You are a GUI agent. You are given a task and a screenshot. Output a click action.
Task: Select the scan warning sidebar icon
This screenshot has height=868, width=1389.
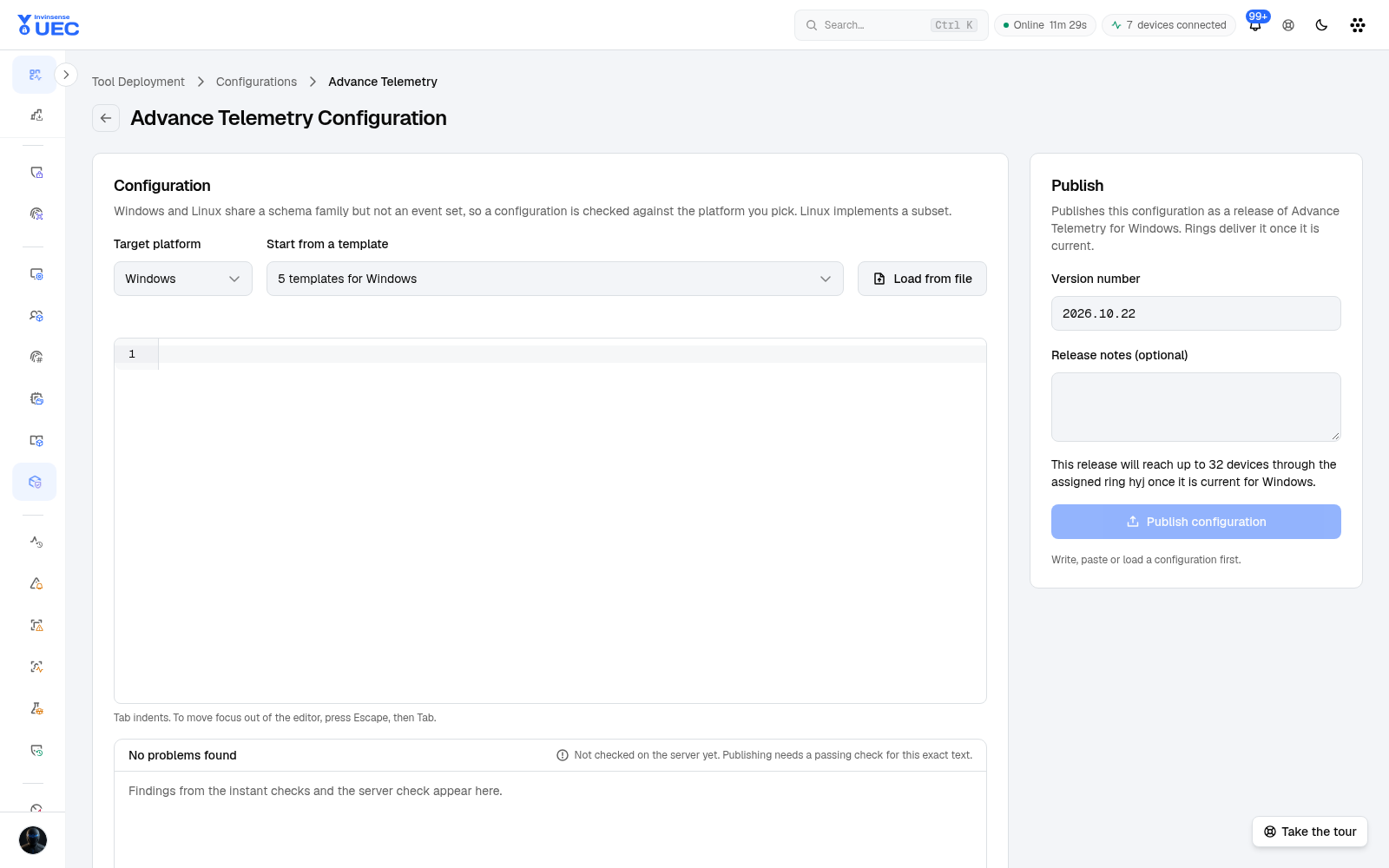click(x=36, y=625)
